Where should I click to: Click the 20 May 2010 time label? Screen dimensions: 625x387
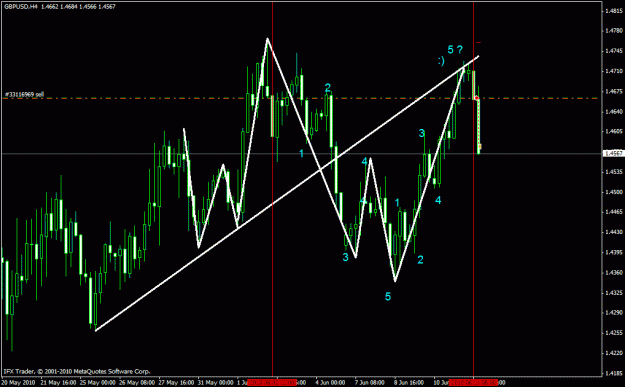click(x=19, y=383)
